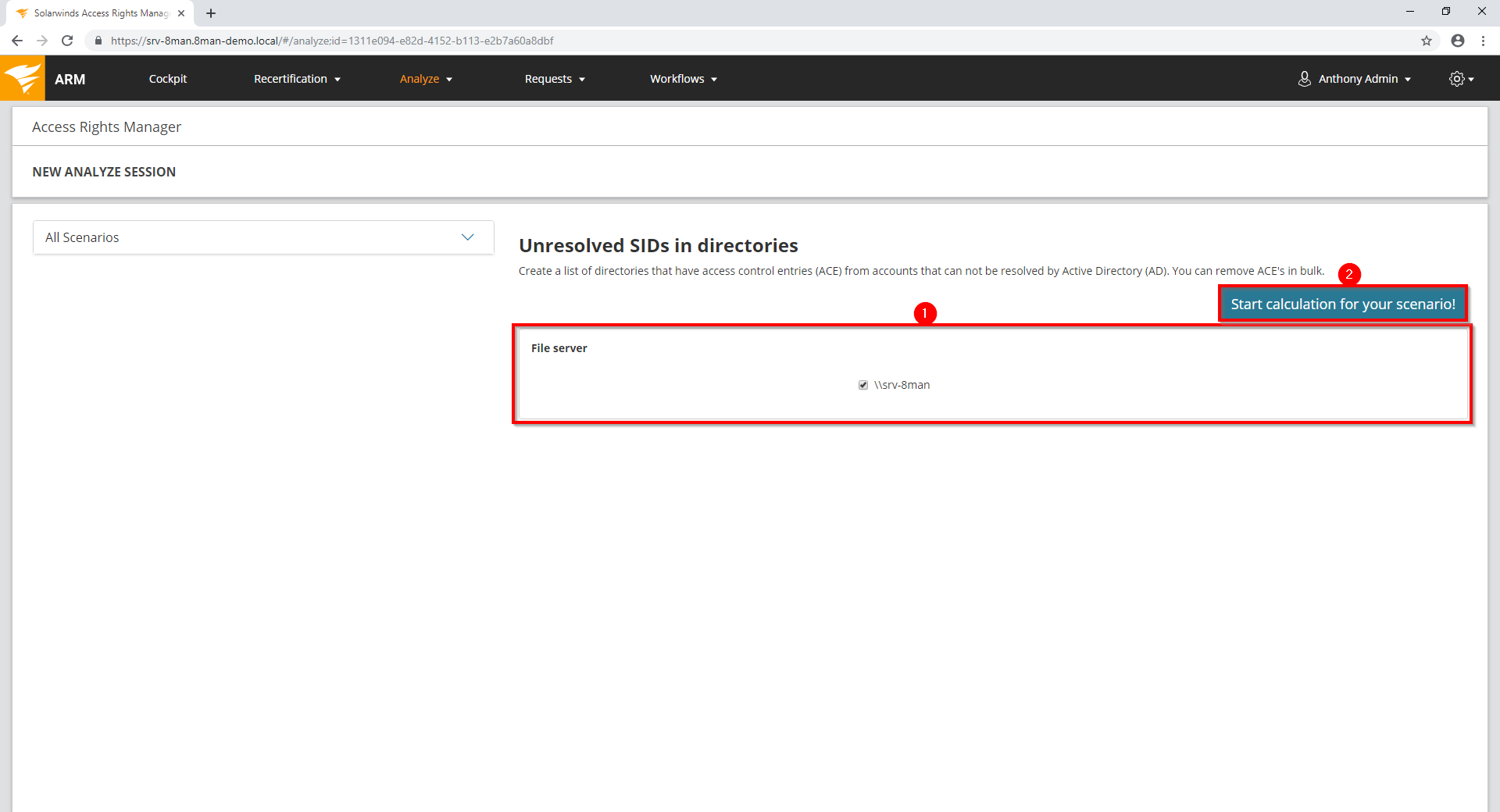Open Chrome profile account icon
1500x812 pixels.
click(x=1457, y=41)
